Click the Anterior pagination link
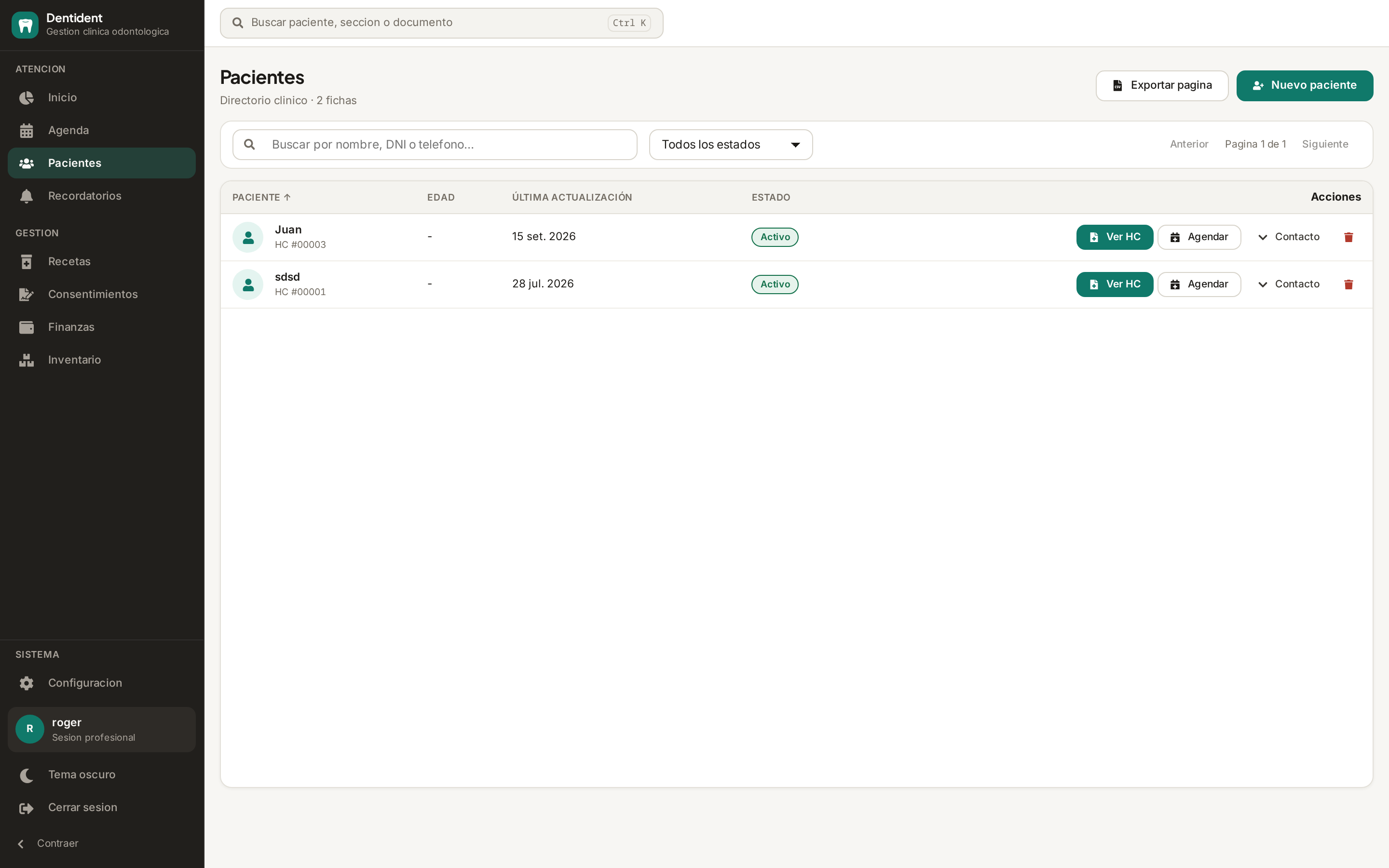This screenshot has width=1389, height=868. (x=1189, y=144)
